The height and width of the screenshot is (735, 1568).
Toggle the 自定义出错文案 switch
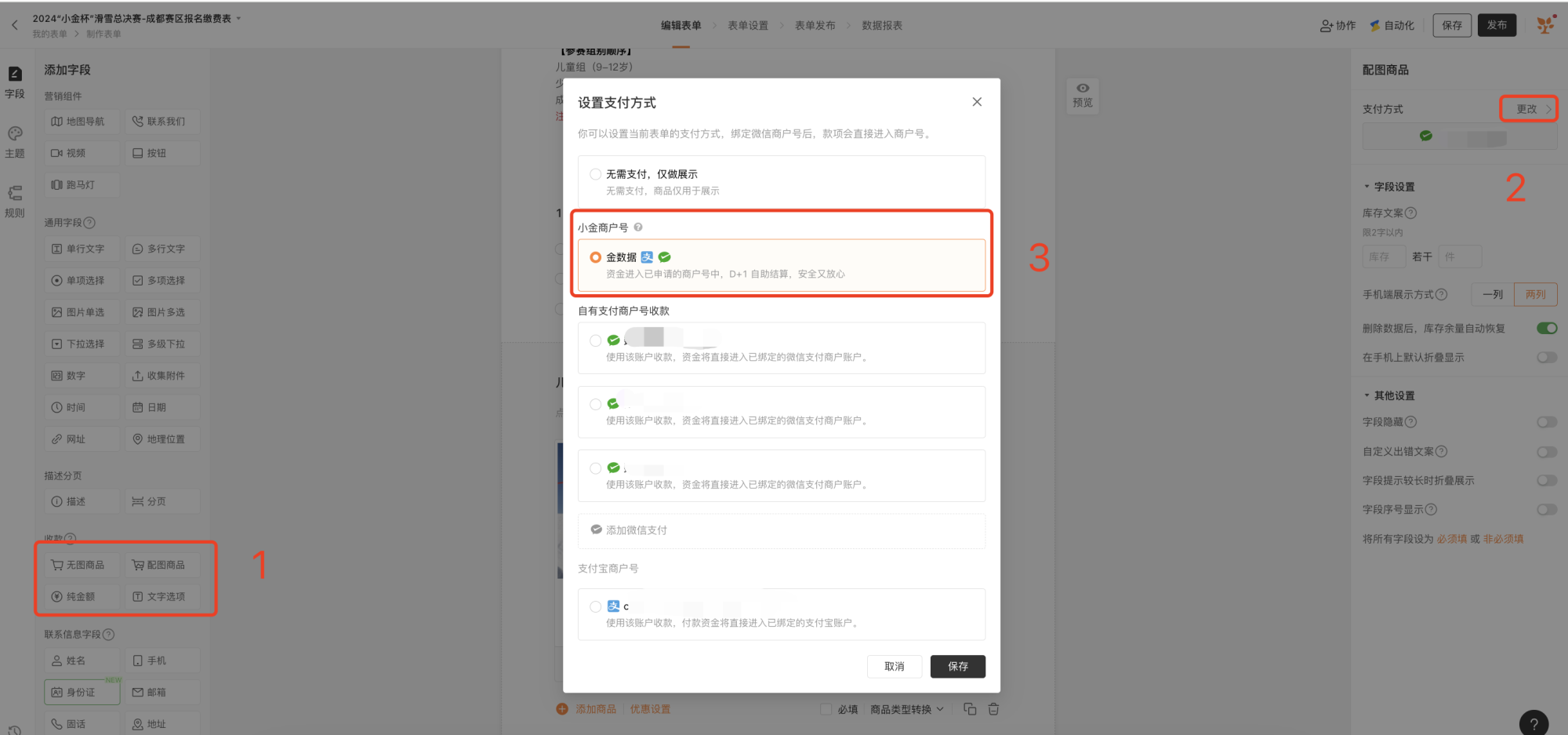pos(1547,452)
